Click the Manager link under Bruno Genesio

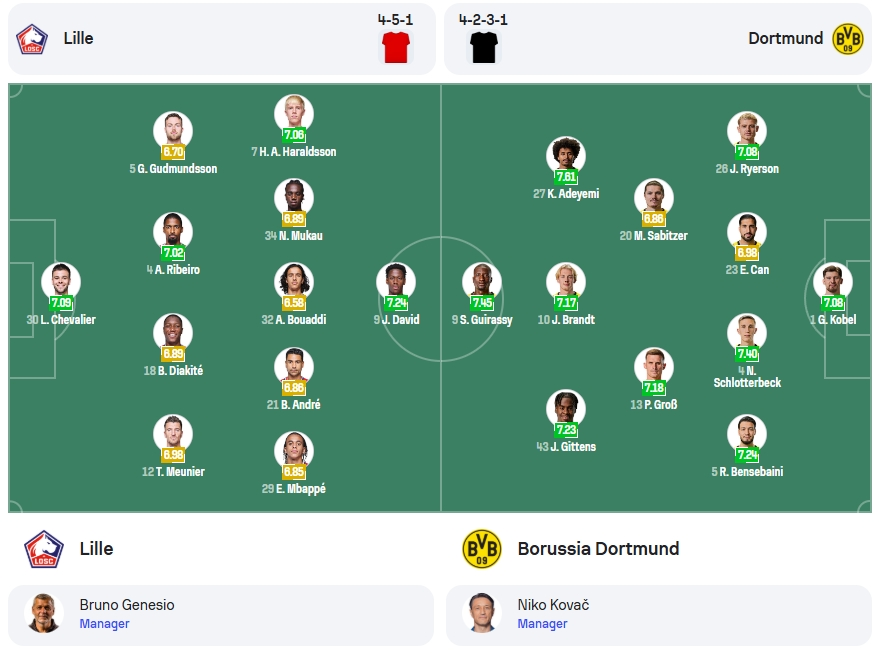click(104, 624)
